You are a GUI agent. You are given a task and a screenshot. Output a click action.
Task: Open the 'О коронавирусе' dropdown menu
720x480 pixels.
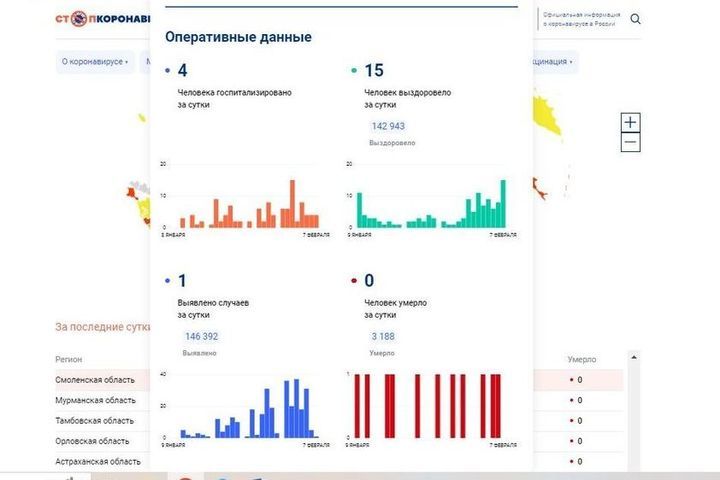click(x=95, y=62)
